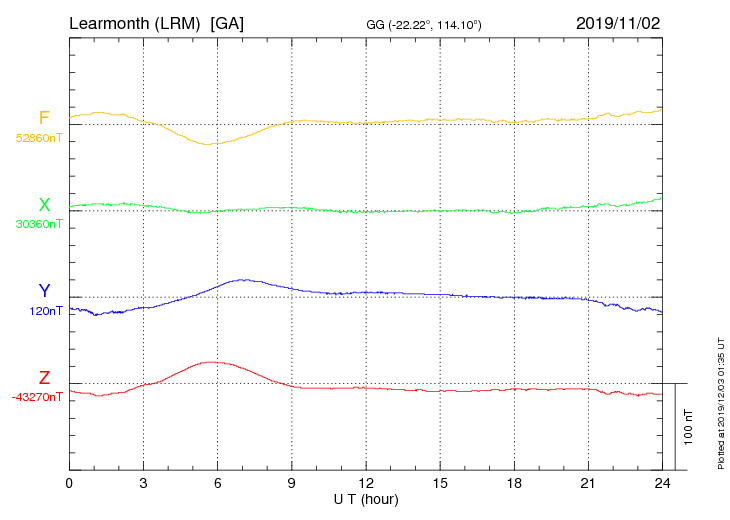Select the blue Y component label
The width and height of the screenshot is (730, 520).
[44, 291]
